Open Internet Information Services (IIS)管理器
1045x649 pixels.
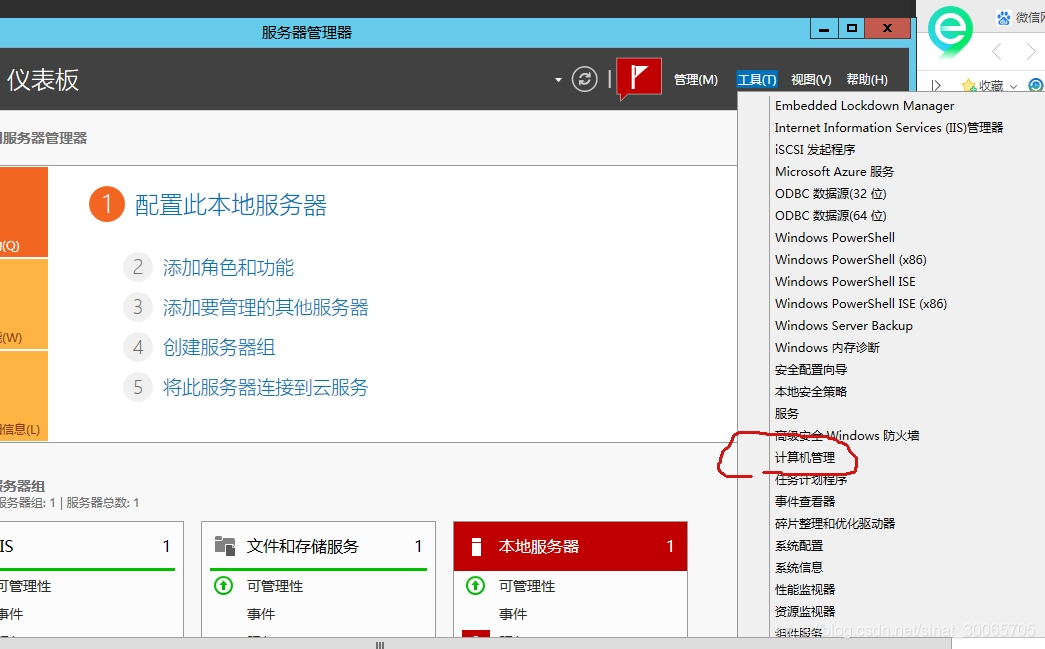click(x=888, y=127)
